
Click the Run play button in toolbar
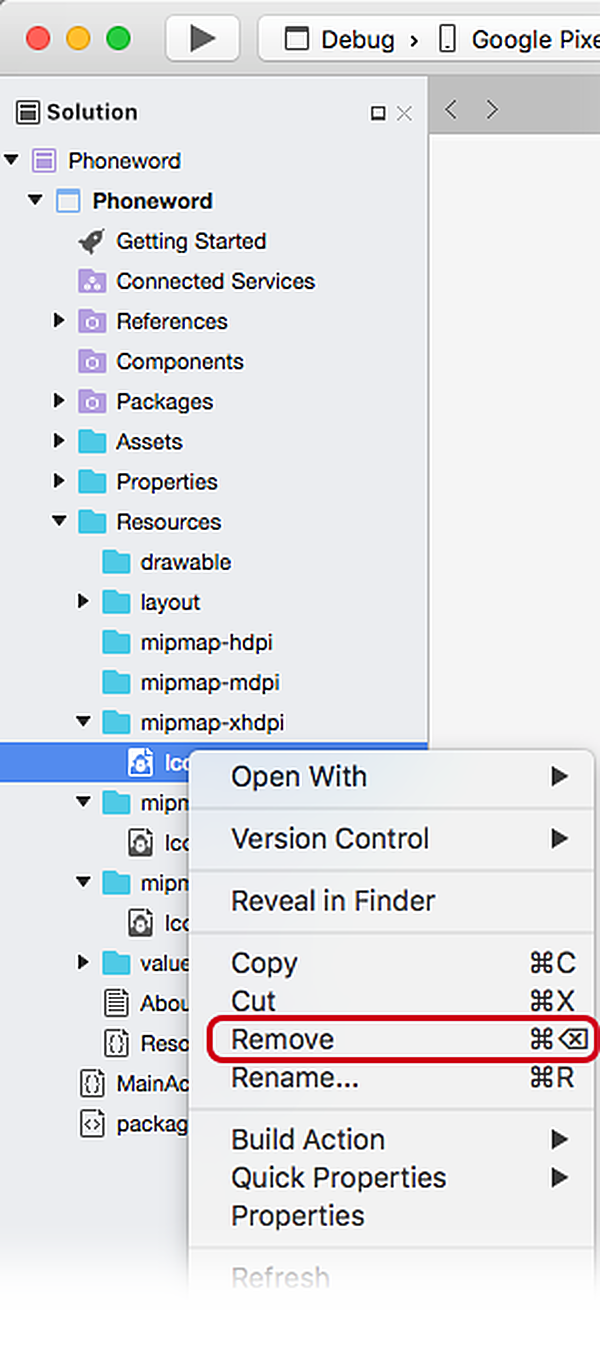(203, 39)
